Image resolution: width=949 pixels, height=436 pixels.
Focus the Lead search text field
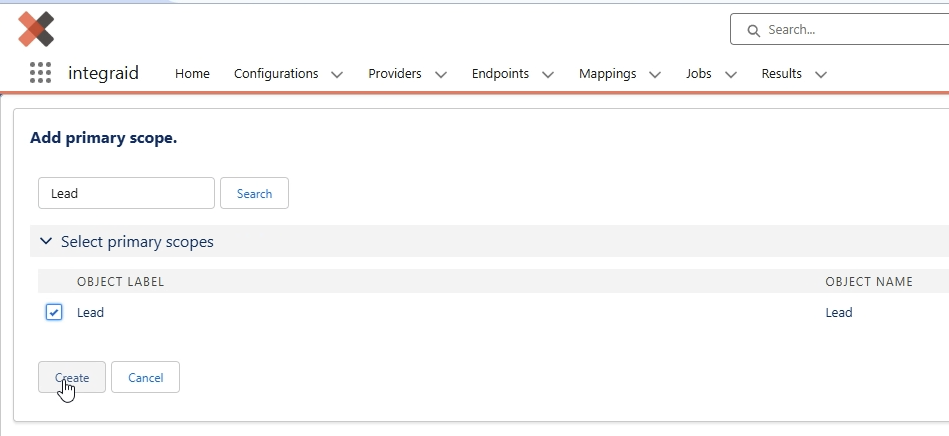tap(126, 193)
